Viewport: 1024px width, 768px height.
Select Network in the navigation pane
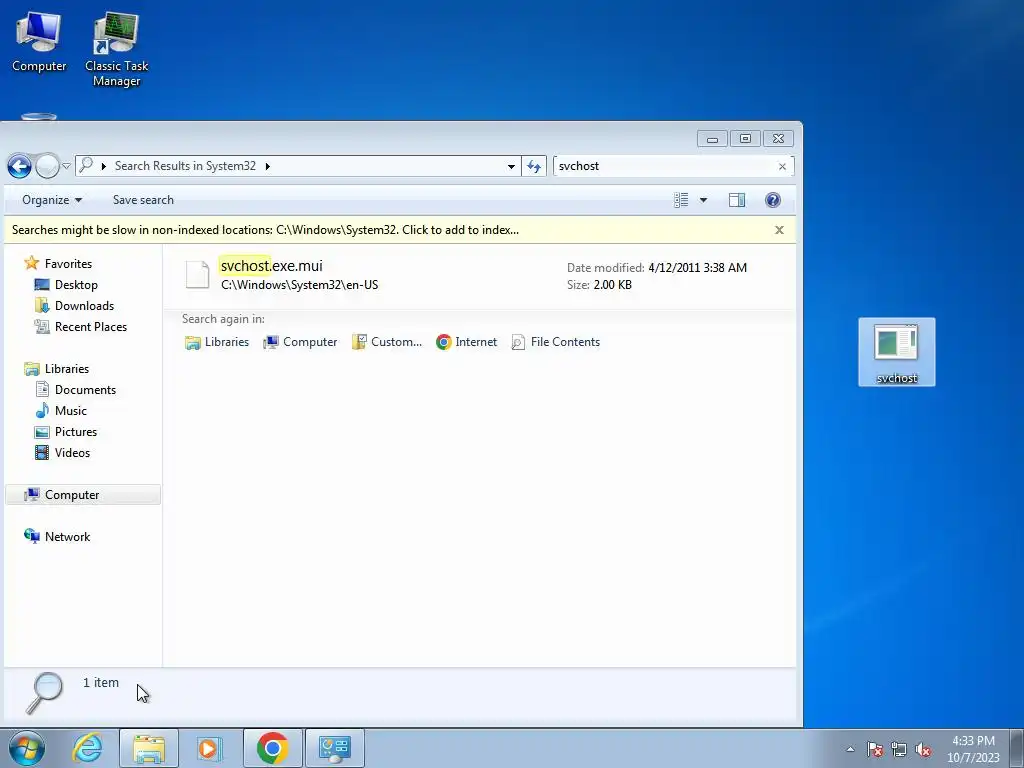[x=67, y=537]
